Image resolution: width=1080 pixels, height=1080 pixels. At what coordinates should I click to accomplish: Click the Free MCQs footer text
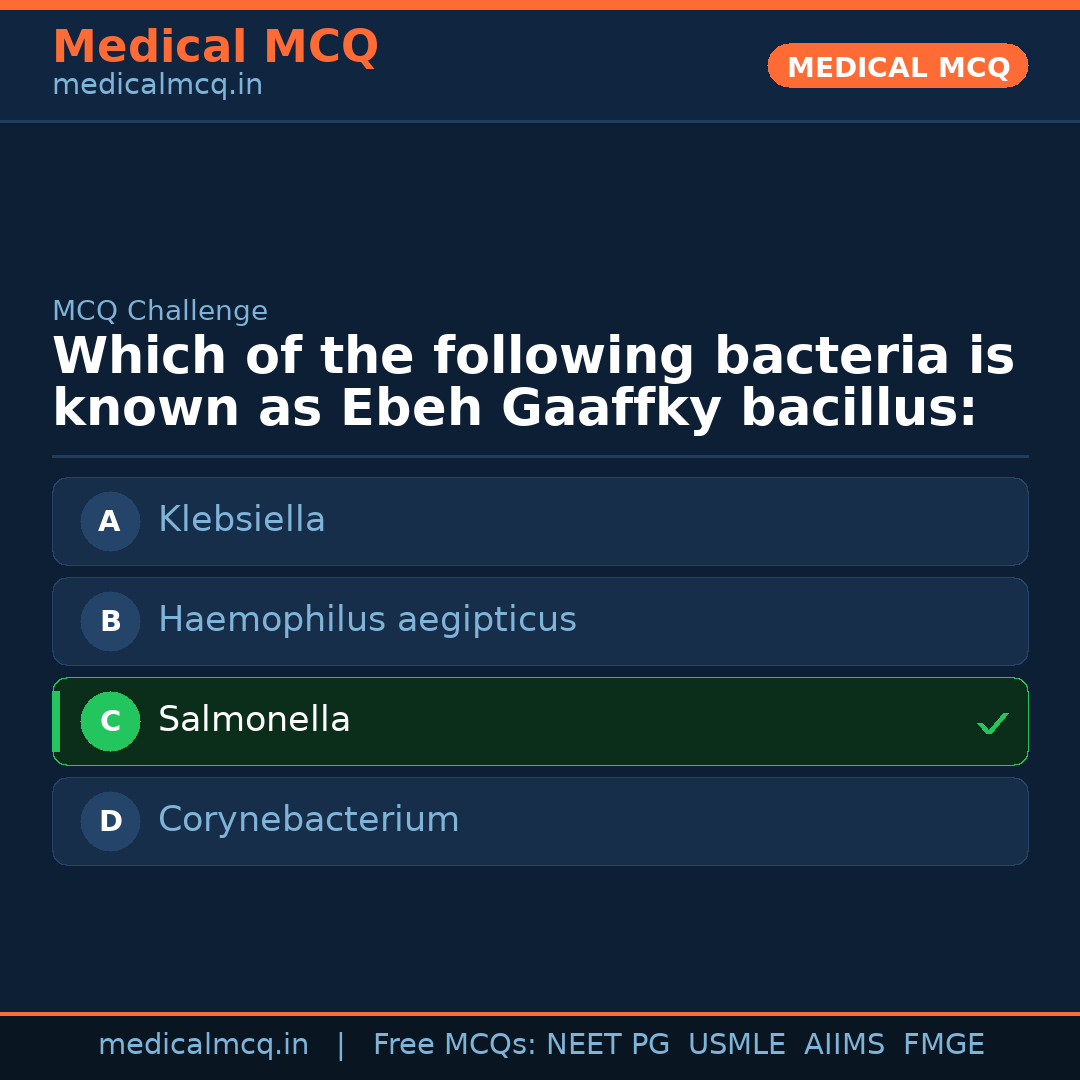454,1045
